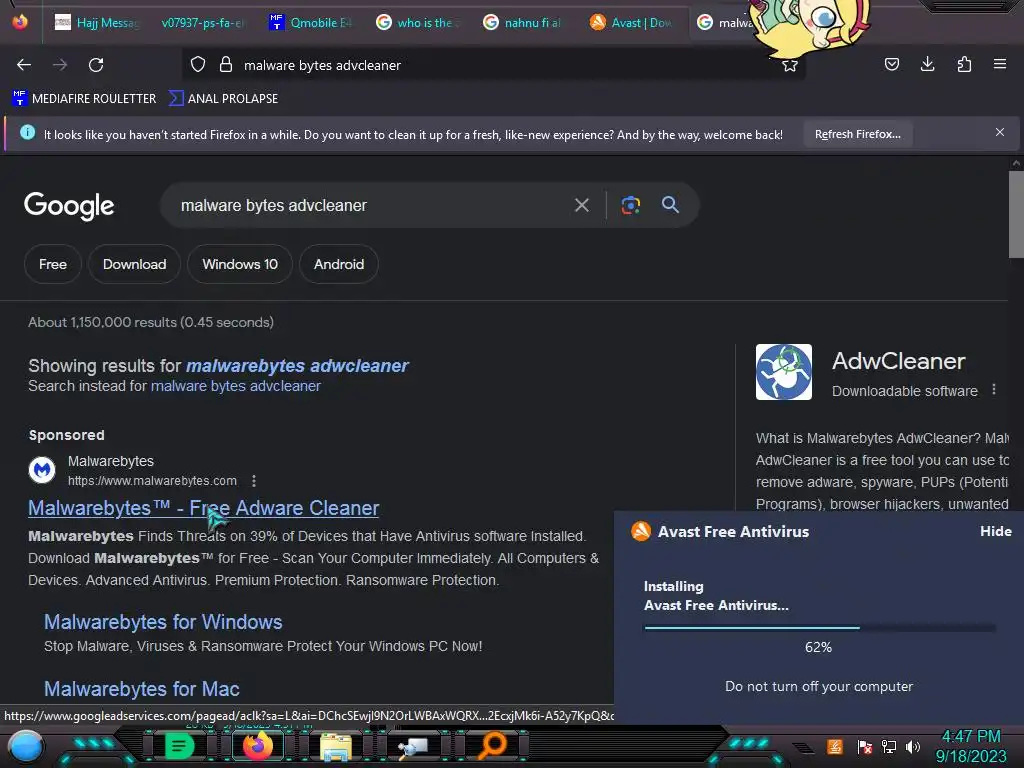
Task: Open network status tray icon
Action: (x=889, y=746)
